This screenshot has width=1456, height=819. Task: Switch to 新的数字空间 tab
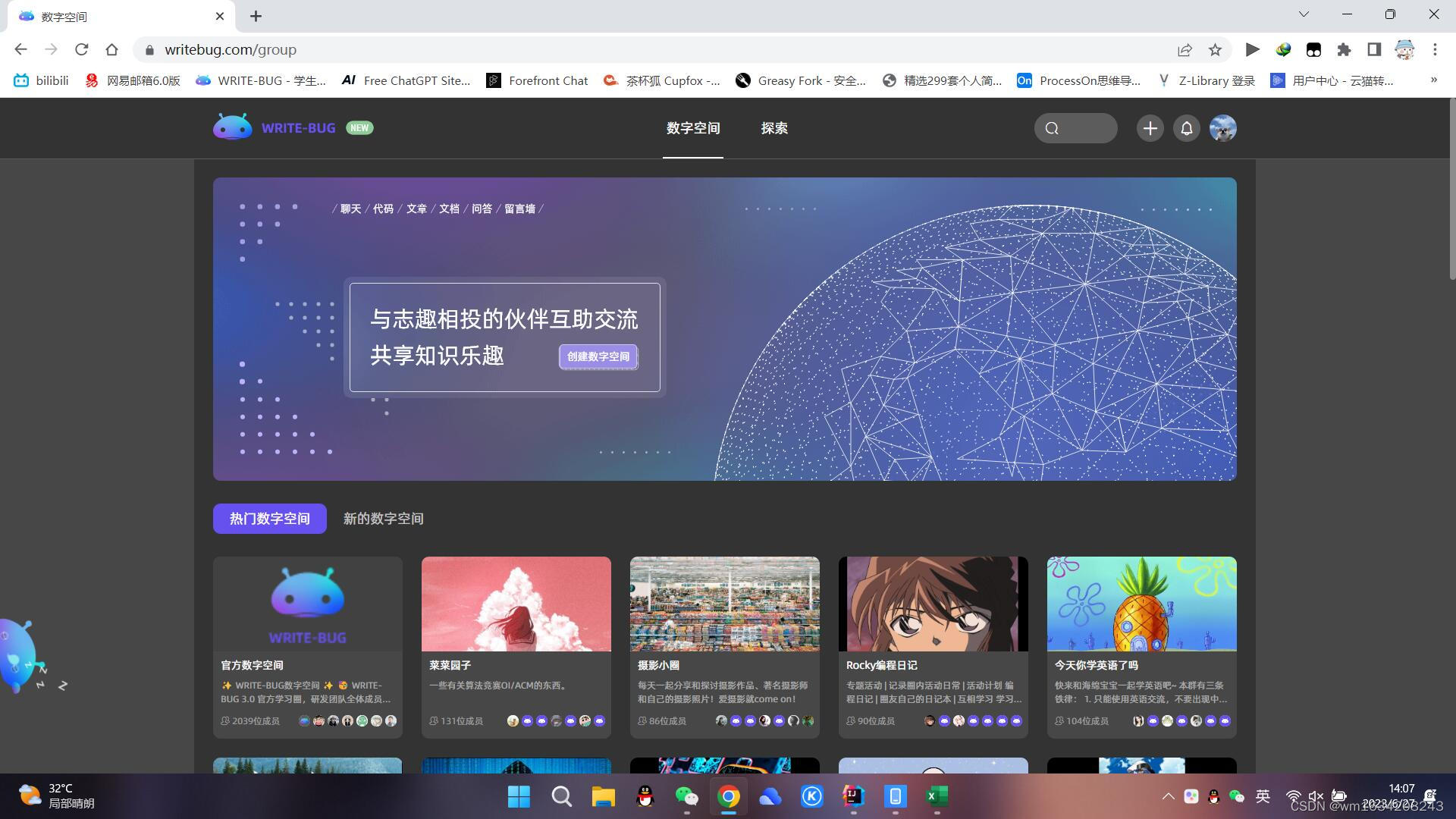[384, 518]
